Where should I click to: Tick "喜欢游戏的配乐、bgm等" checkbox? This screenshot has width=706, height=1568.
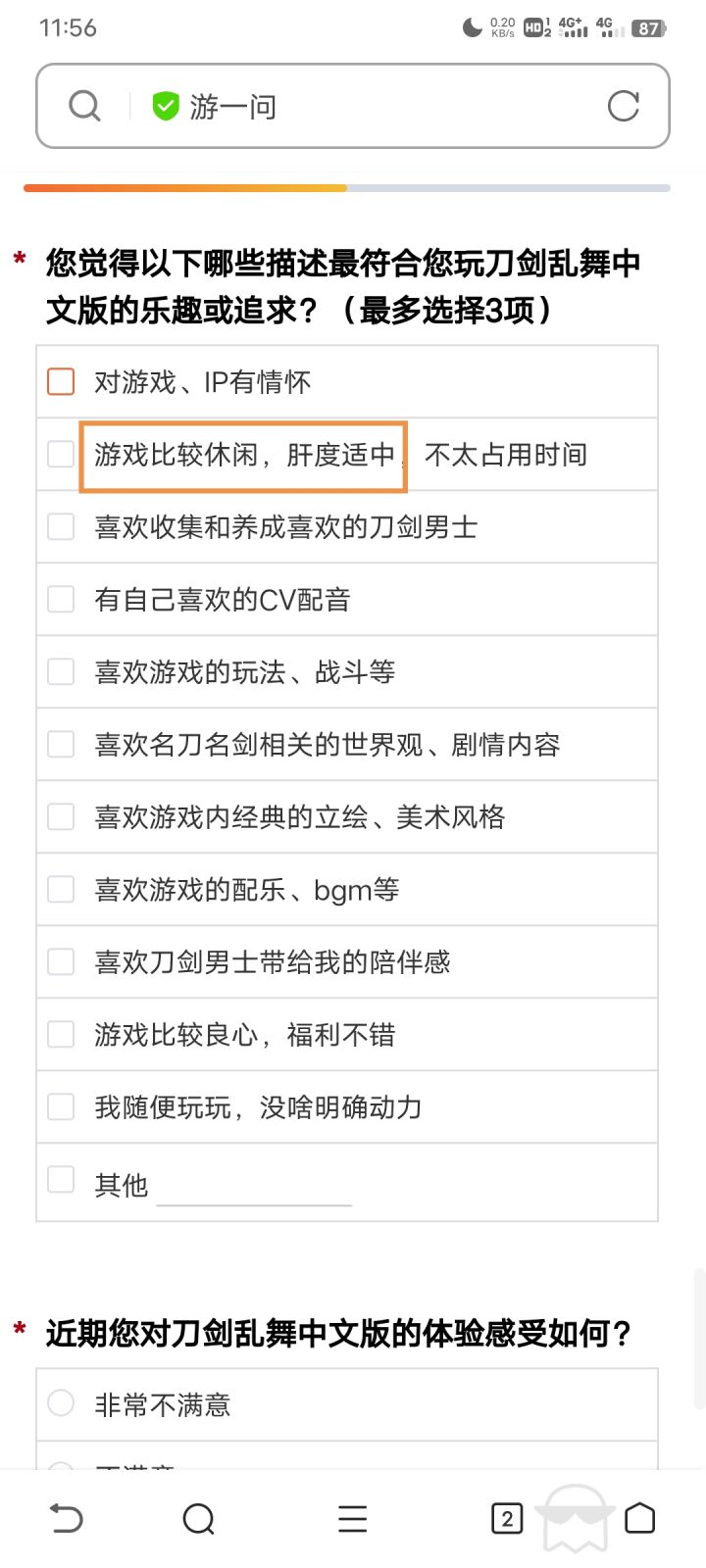(61, 889)
